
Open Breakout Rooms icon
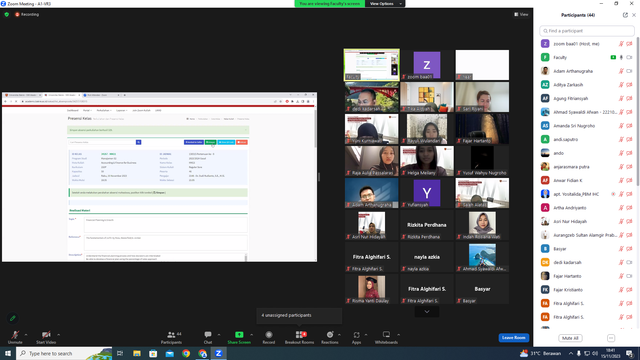[x=300, y=335]
